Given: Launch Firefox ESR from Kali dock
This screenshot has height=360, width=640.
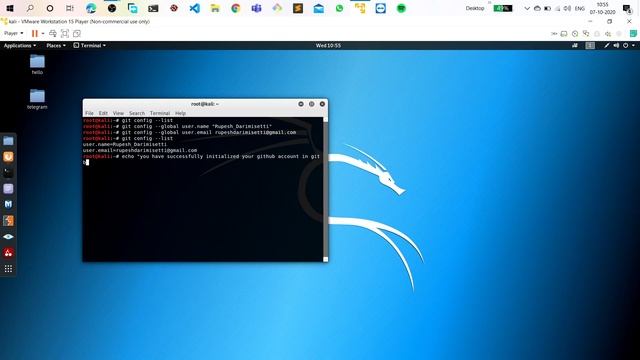Looking at the screenshot, I should point(8,157).
